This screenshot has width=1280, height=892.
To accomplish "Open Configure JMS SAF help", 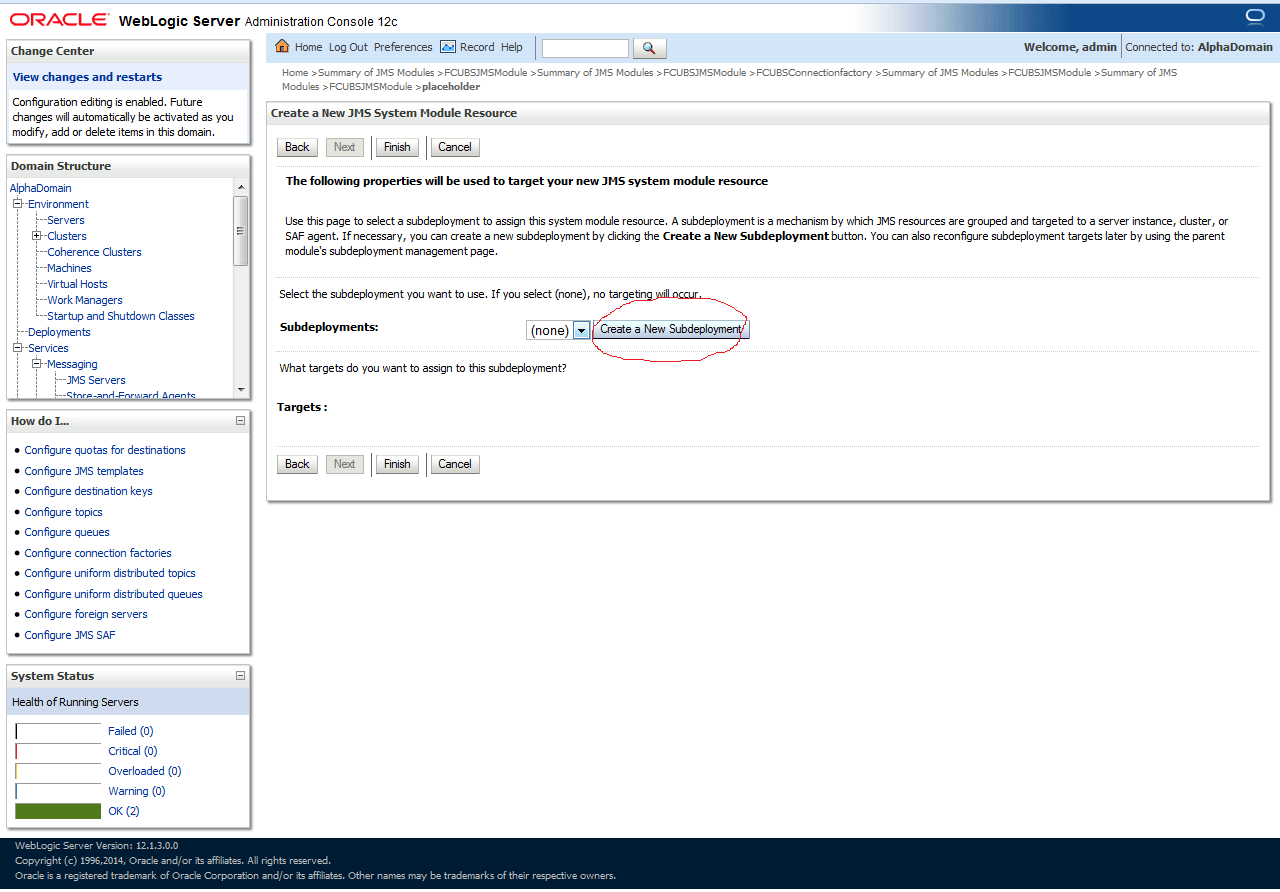I will tap(70, 635).
